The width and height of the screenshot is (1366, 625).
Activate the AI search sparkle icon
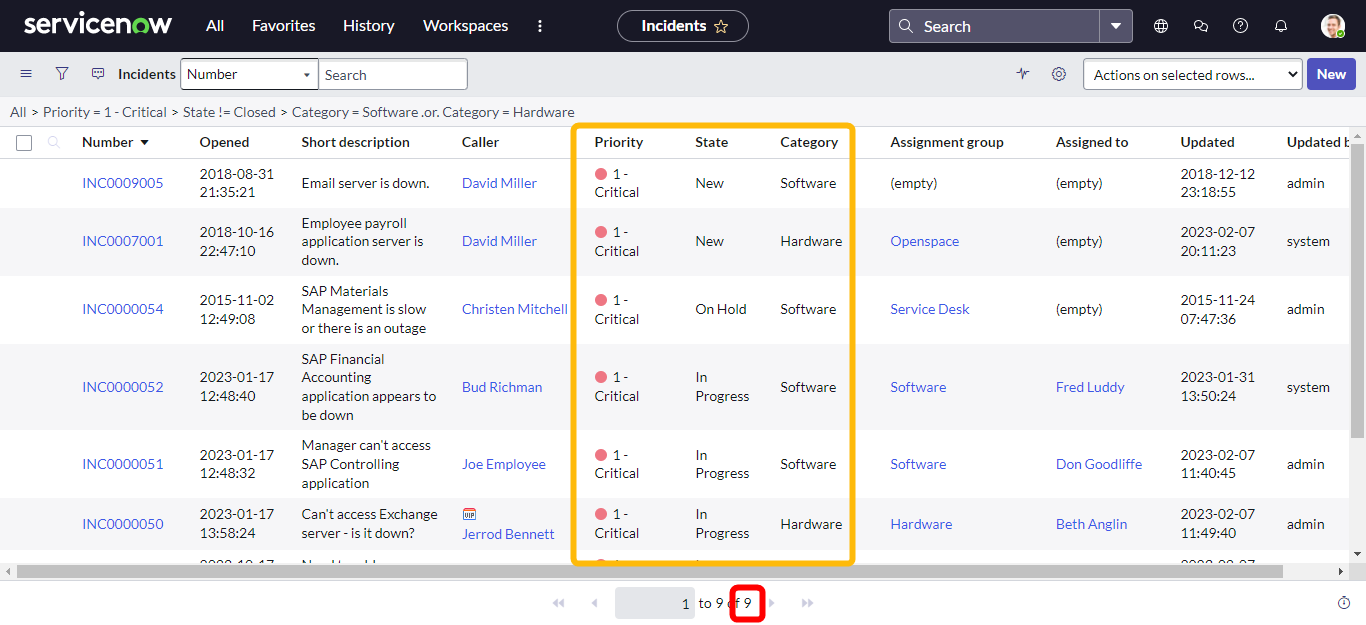1022,73
